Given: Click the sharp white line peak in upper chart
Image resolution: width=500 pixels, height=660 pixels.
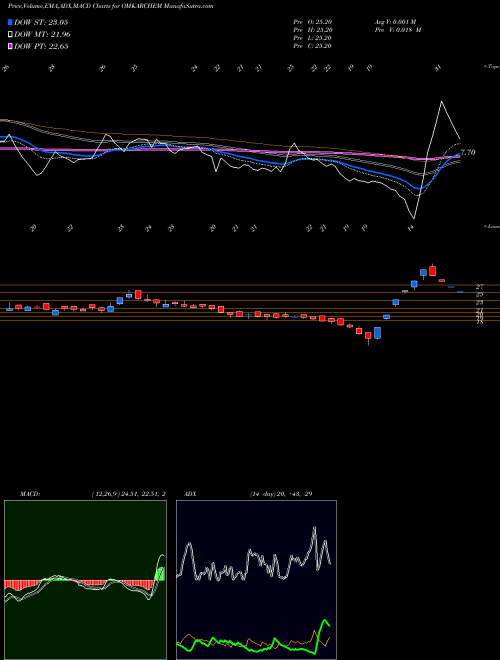Looking at the screenshot, I should (x=441, y=102).
